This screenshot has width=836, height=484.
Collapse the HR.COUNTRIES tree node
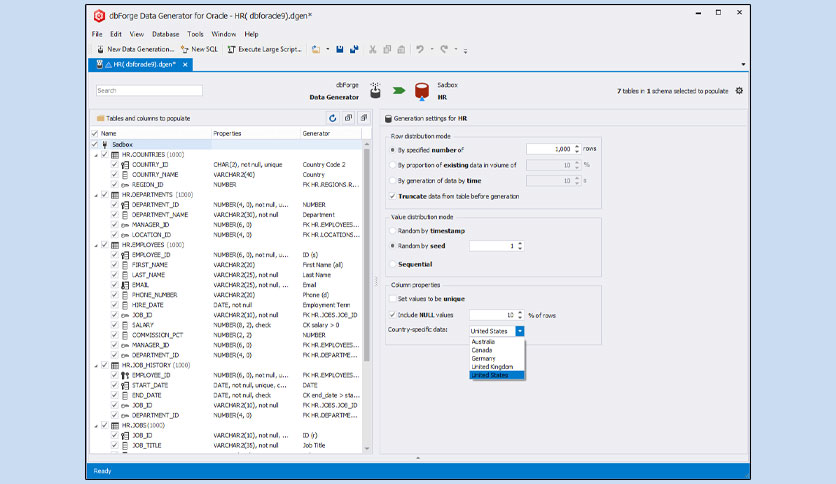pyautogui.click(x=96, y=155)
